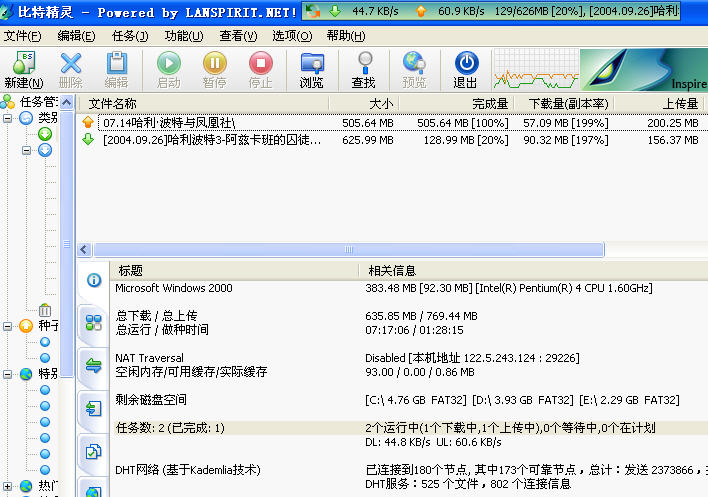708x497 pixels.
Task: Click the 相关信息 column header
Action: tap(534, 271)
